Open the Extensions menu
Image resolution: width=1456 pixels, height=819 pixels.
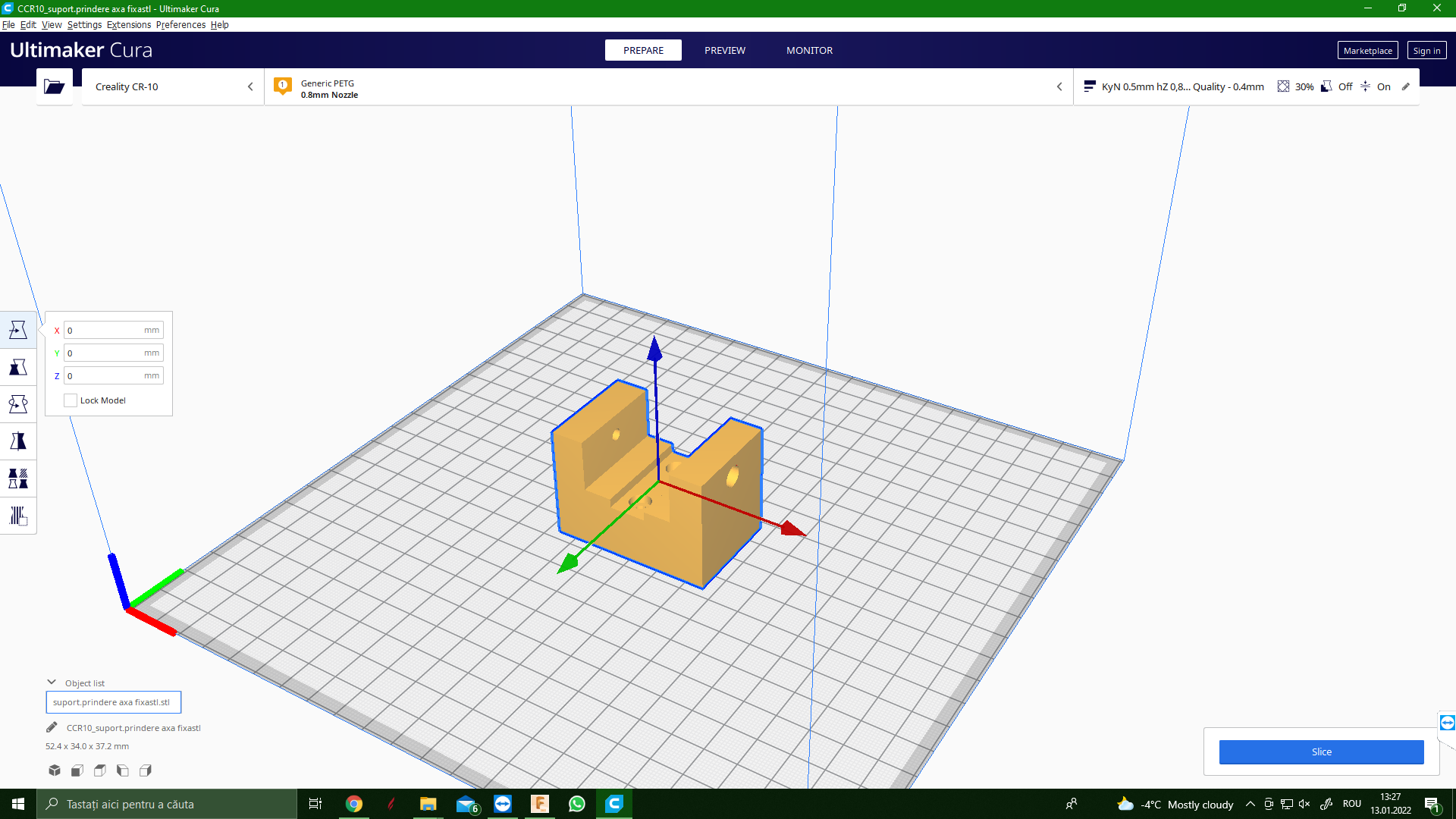pyautogui.click(x=128, y=24)
